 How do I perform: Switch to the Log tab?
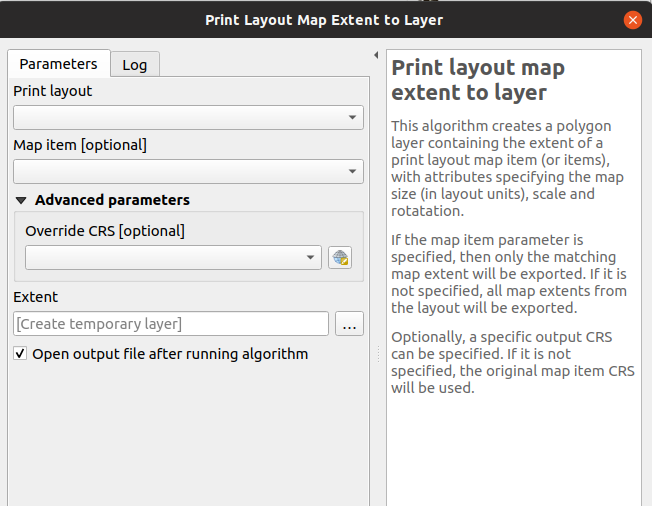(x=134, y=65)
